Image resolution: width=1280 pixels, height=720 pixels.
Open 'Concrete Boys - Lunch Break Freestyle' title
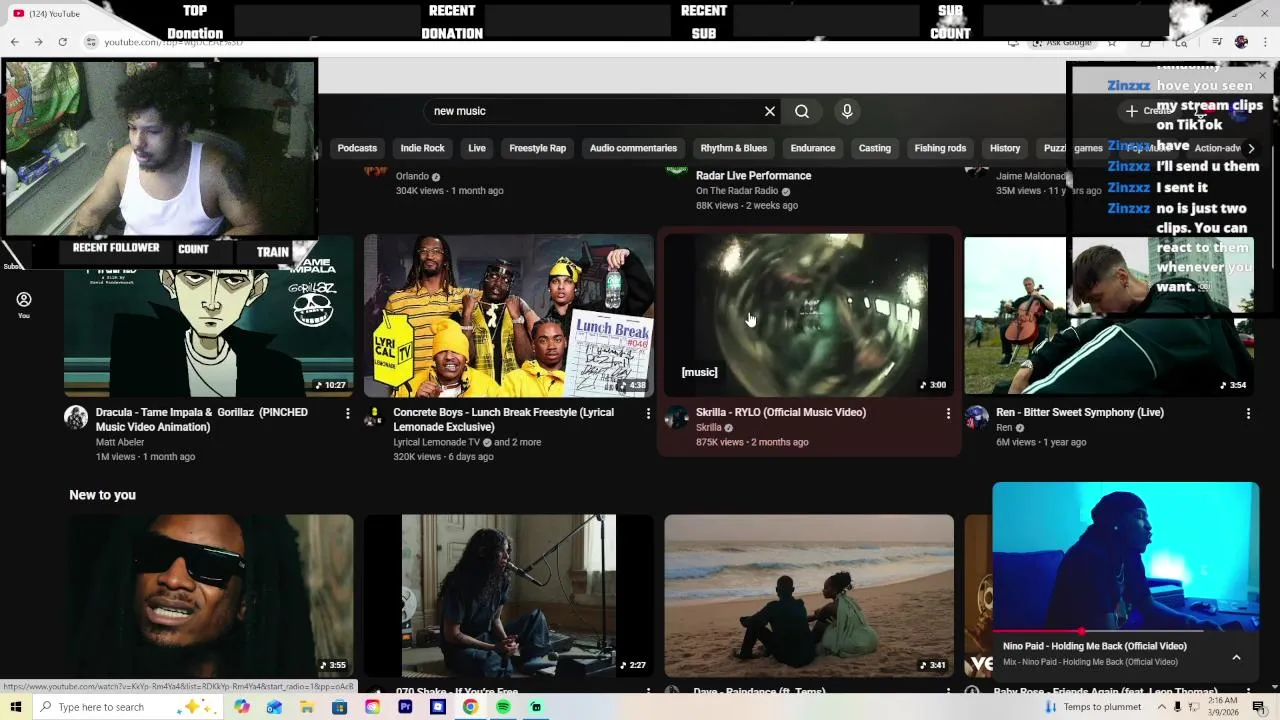point(504,419)
